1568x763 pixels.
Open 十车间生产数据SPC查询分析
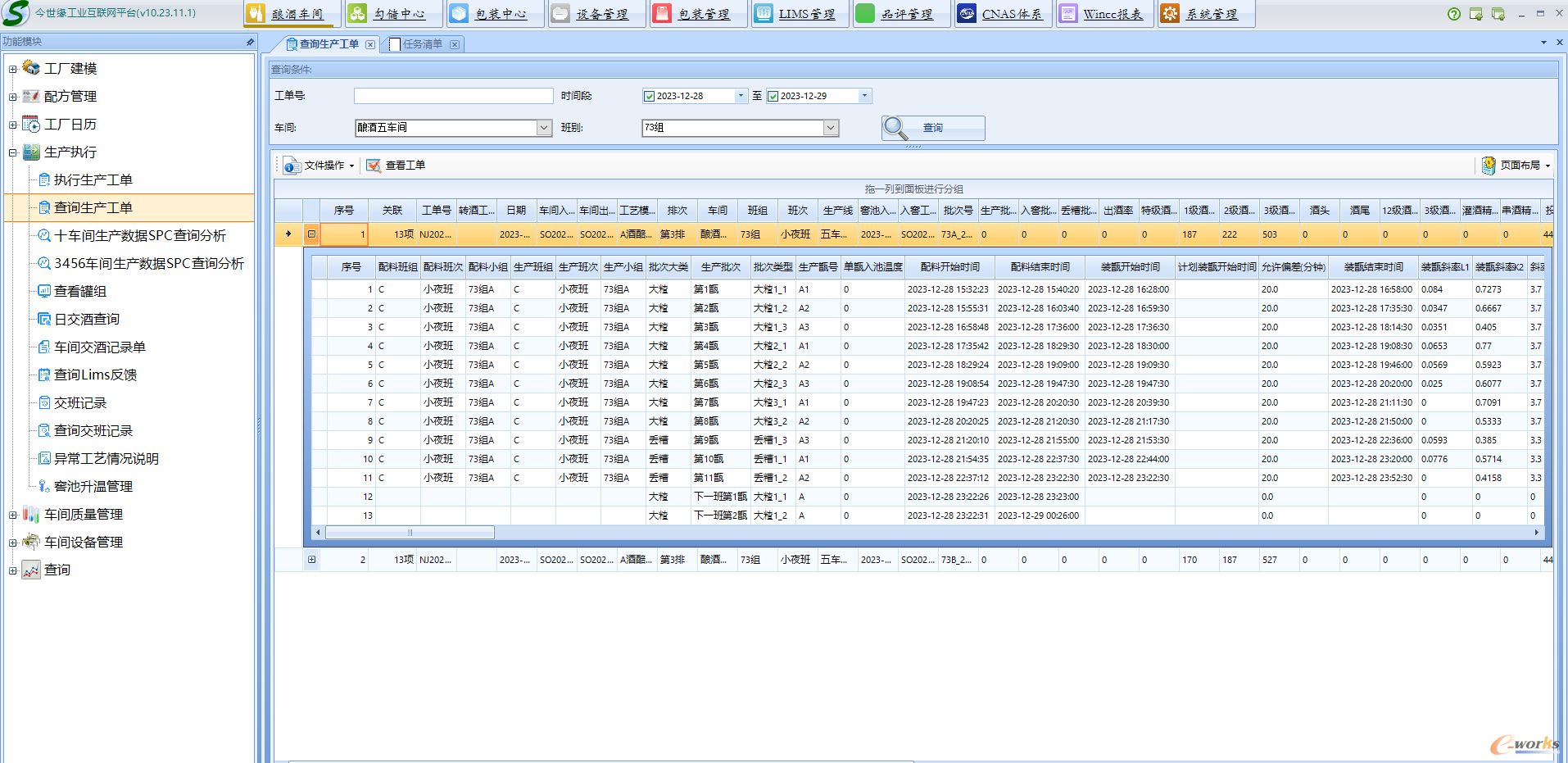tap(139, 236)
